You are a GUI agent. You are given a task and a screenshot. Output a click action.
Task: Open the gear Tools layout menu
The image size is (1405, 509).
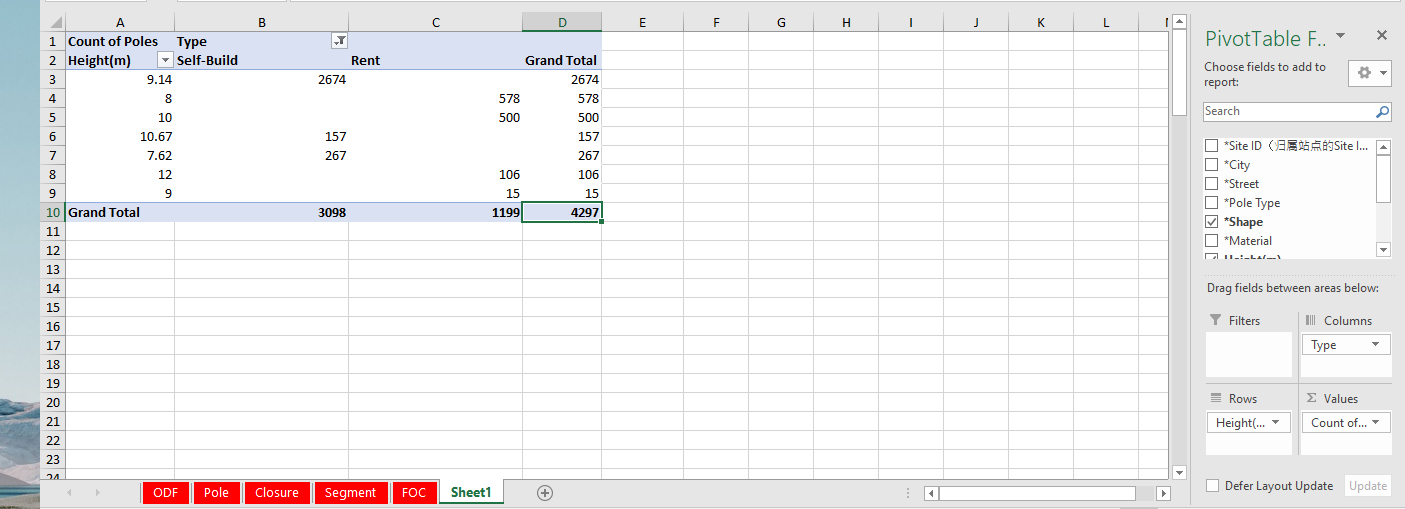point(1370,73)
